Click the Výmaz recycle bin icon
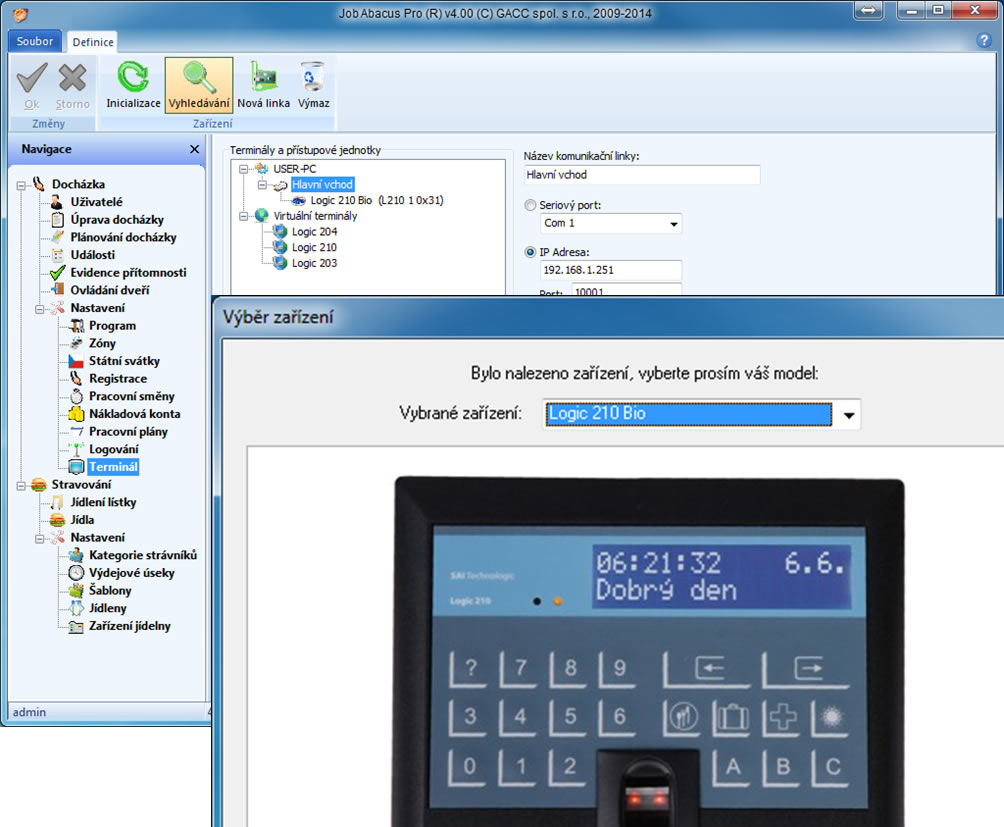This screenshot has height=827, width=1004. click(x=313, y=85)
